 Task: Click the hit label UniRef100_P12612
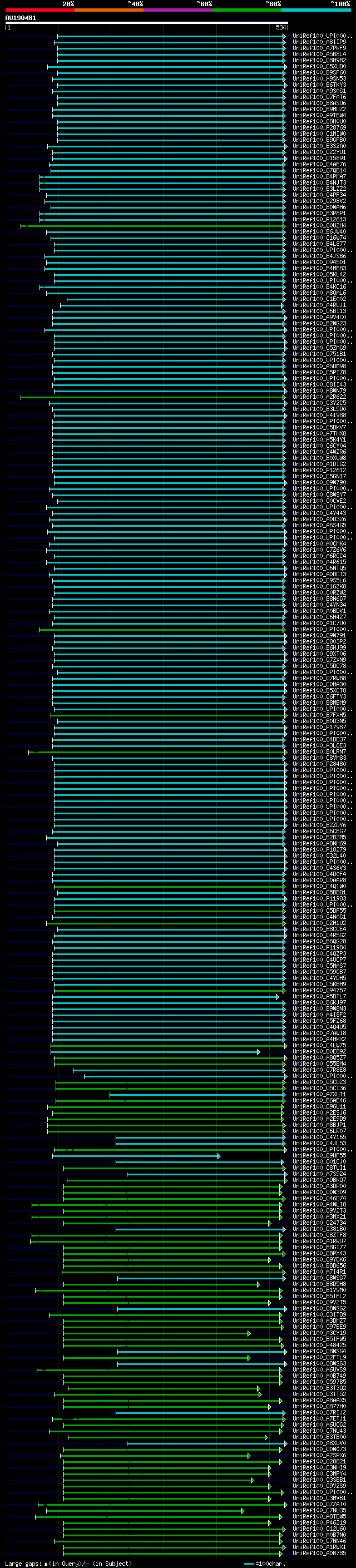[319, 470]
